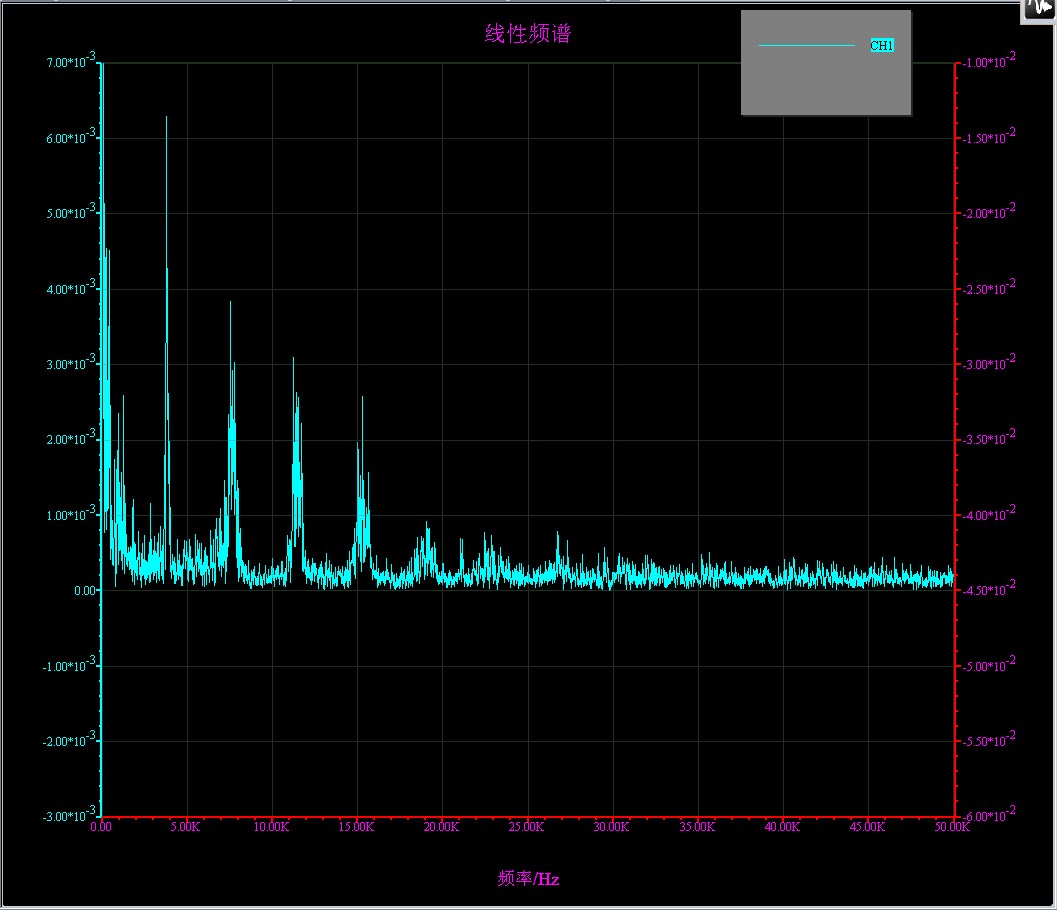Click the 50.00K x-axis tick label
Image resolution: width=1057 pixels, height=910 pixels.
(x=951, y=827)
